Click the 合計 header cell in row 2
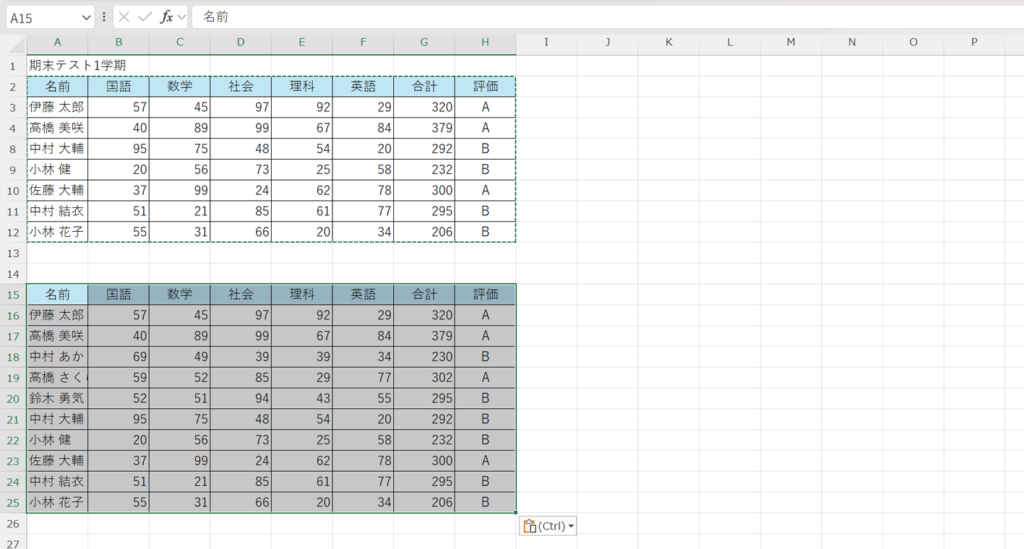Viewport: 1024px width, 549px height. click(424, 86)
